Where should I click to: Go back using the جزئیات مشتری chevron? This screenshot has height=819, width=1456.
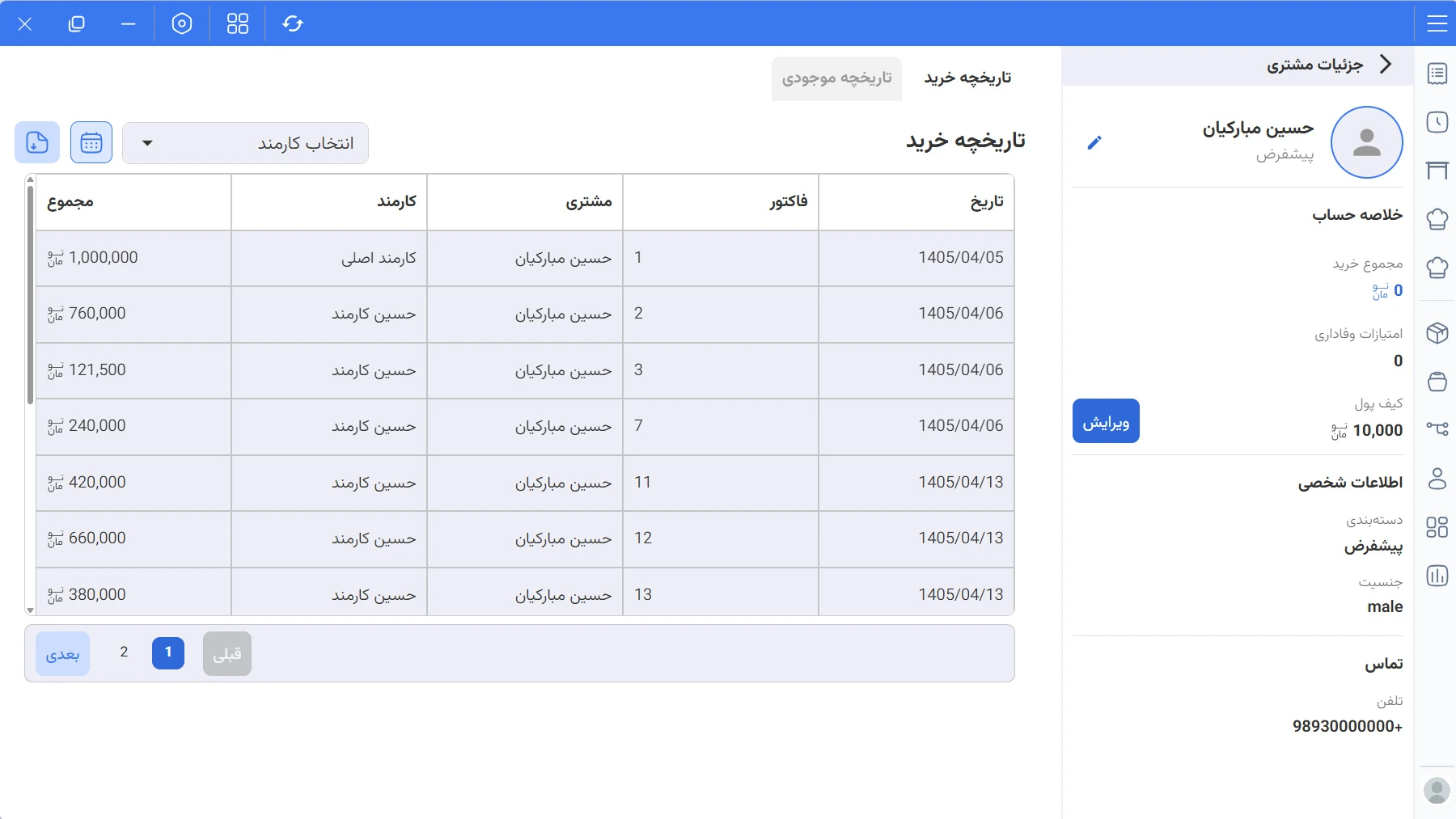pyautogui.click(x=1386, y=65)
